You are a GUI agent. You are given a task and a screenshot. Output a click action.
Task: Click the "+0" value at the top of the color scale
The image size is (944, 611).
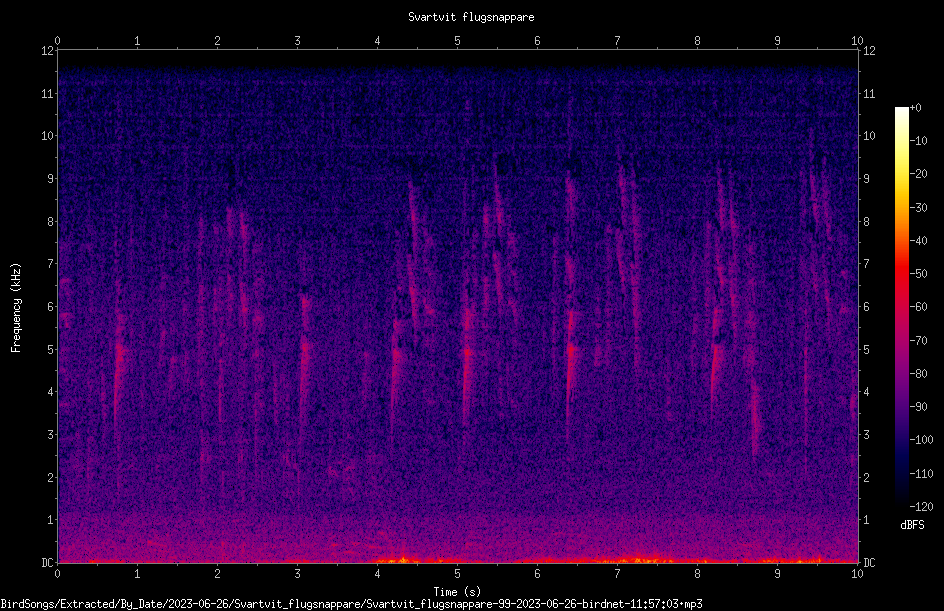[x=916, y=108]
